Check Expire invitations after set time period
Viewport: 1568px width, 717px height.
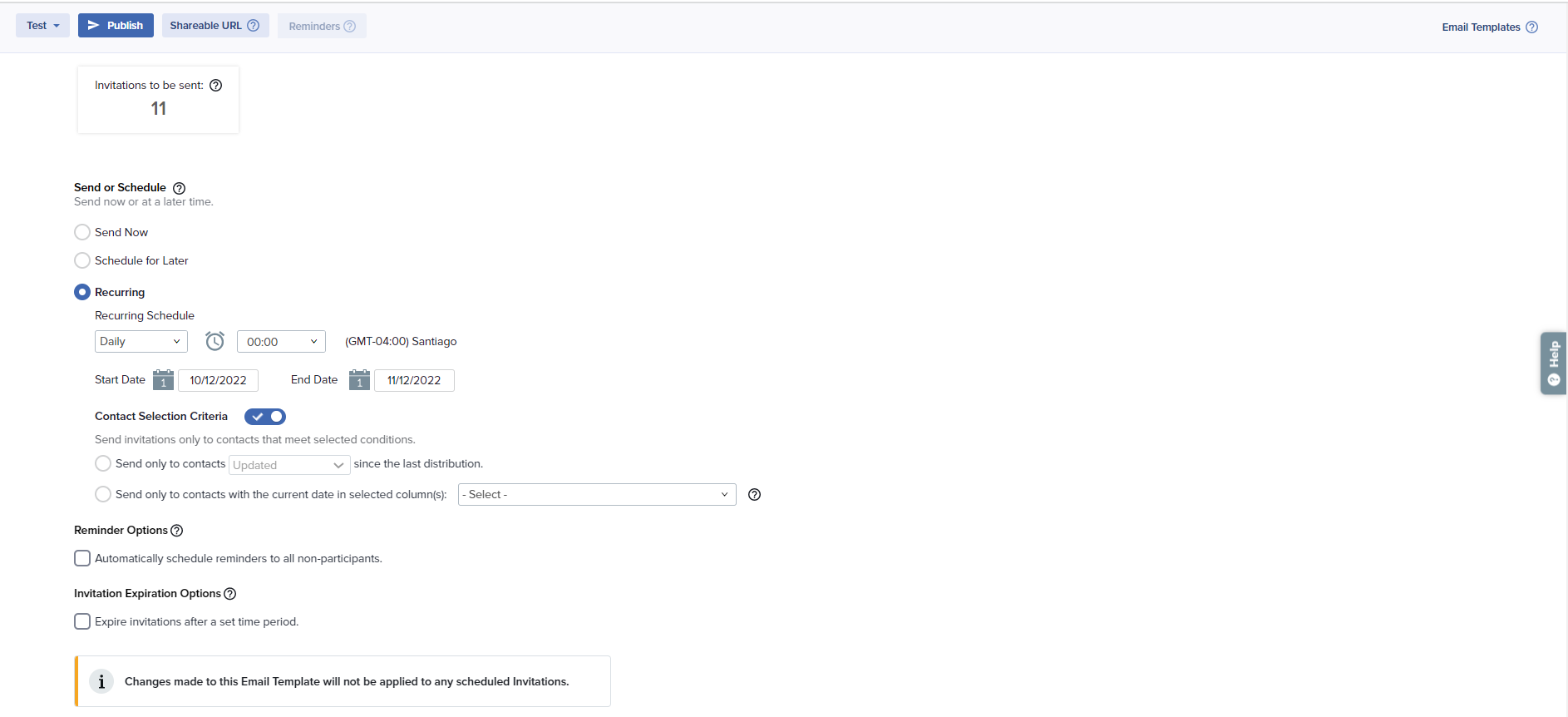(x=82, y=621)
